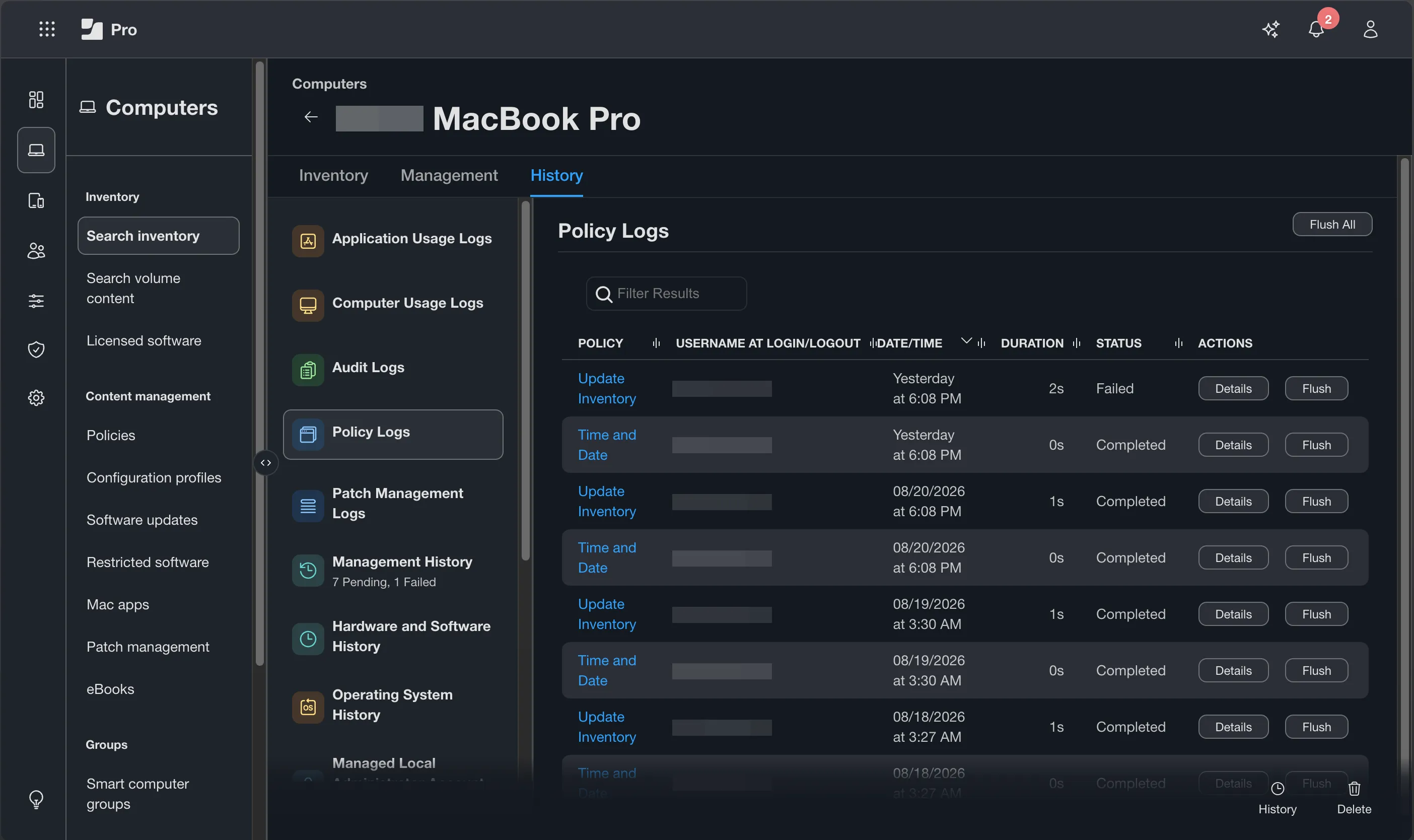Open Time and Date link from 08/19/2026

coord(607,671)
